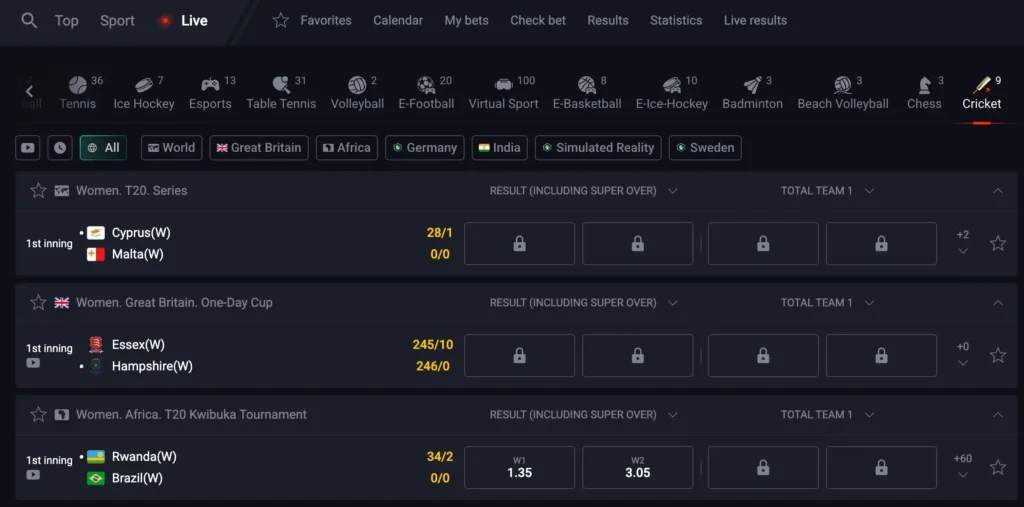Image resolution: width=1024 pixels, height=507 pixels.
Task: Show the previous sports with the left arrow
Action: [29, 91]
